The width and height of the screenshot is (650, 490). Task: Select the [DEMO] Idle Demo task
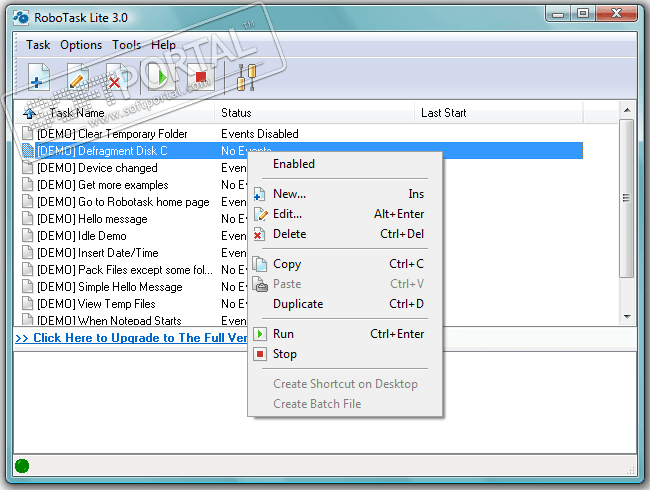point(82,236)
